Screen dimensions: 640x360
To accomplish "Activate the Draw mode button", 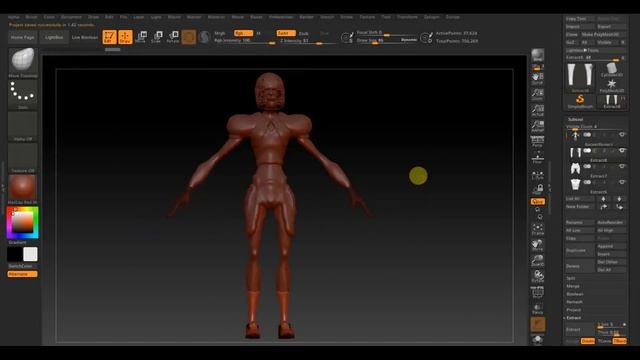I will (125, 37).
